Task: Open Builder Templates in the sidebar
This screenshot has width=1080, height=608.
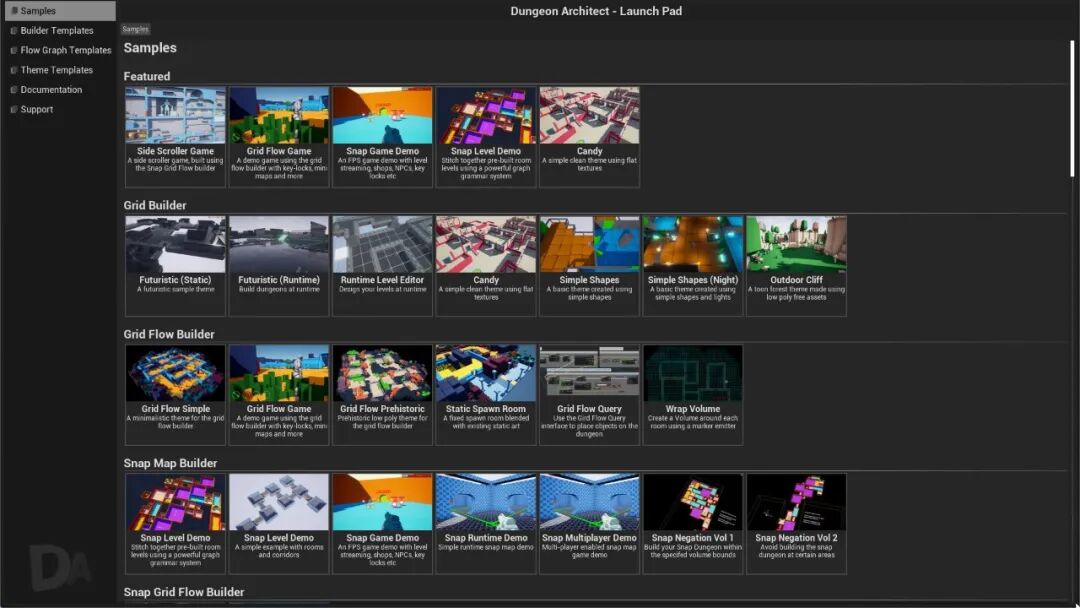Action: pyautogui.click(x=60, y=30)
